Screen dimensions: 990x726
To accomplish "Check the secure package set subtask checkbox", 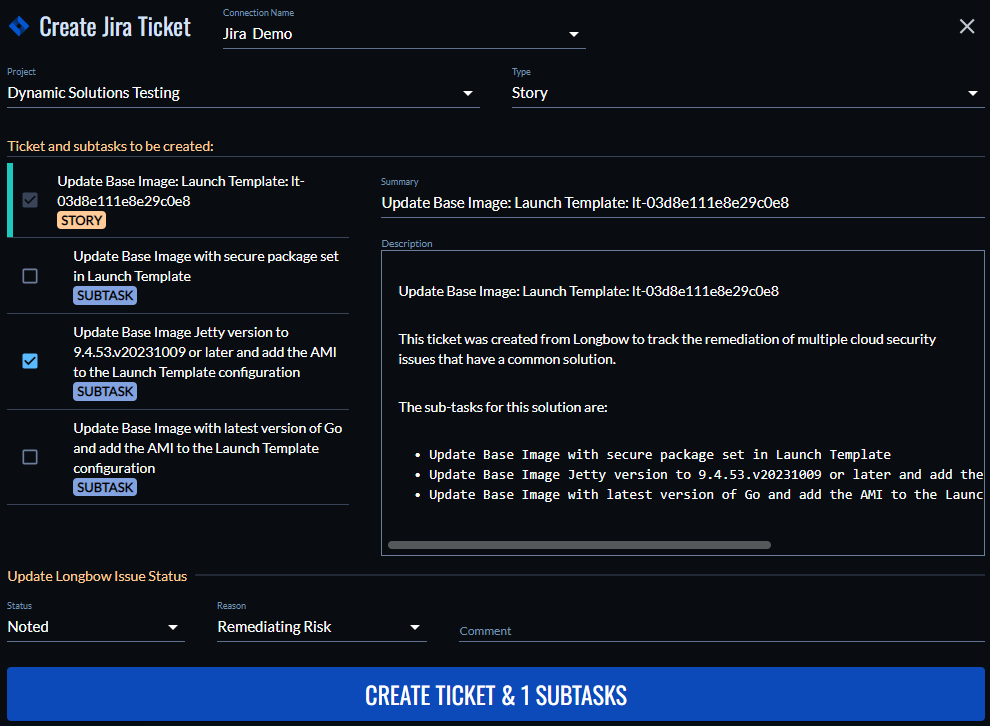I will [30, 276].
